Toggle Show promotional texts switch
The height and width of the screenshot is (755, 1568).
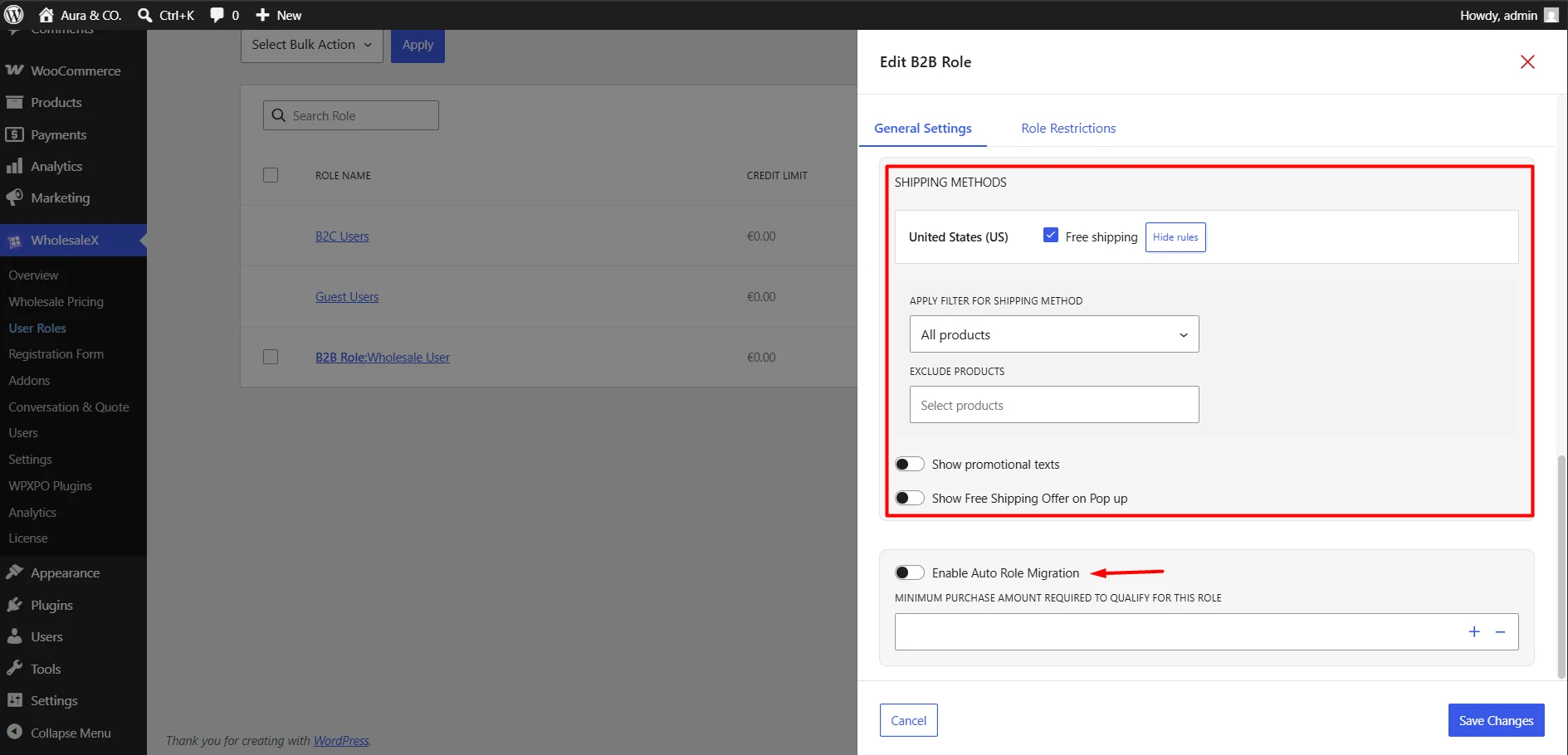[910, 465]
